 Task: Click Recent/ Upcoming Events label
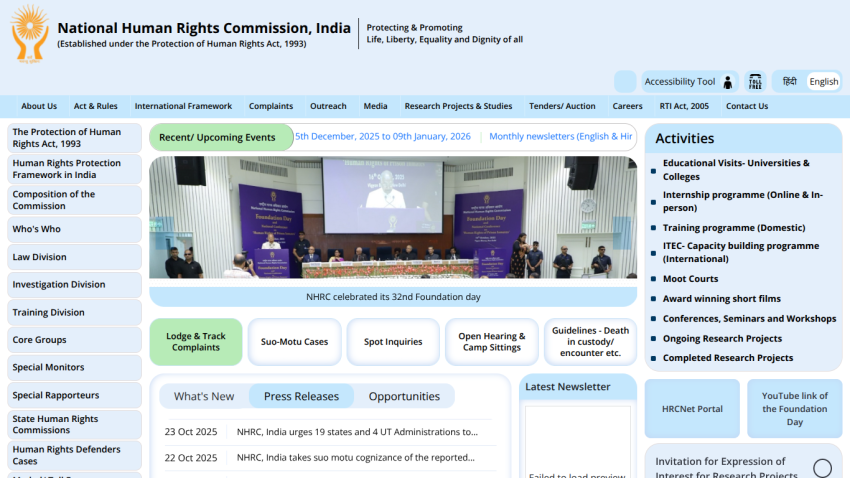tap(221, 138)
